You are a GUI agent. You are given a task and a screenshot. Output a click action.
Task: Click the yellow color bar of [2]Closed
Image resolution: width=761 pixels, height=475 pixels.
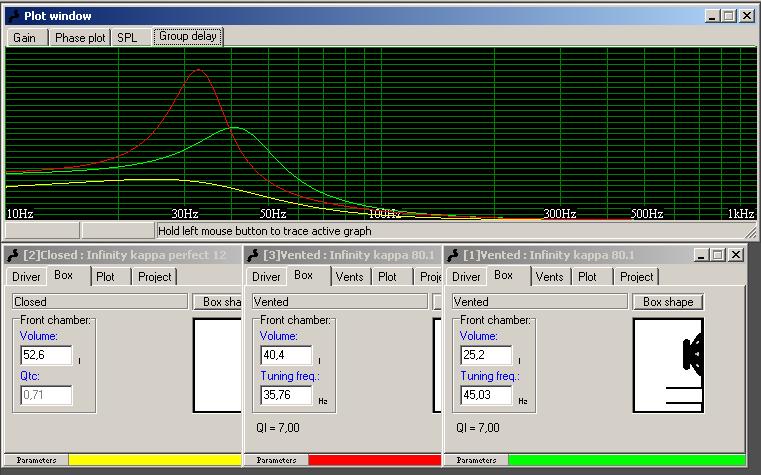click(x=155, y=460)
